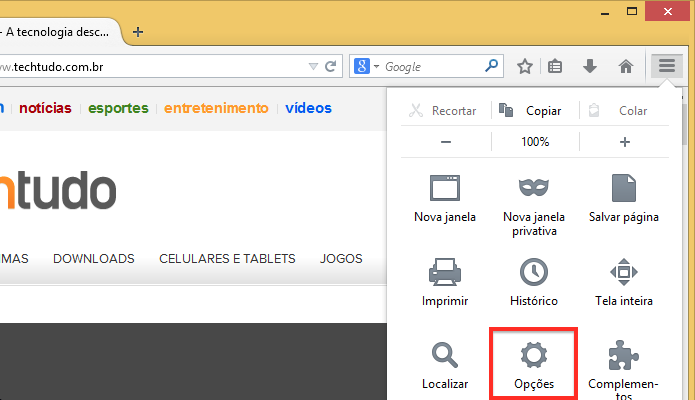Viewport: 695px width, 400px height.
Task: Open URL history dropdown arrow
Action: [313, 67]
